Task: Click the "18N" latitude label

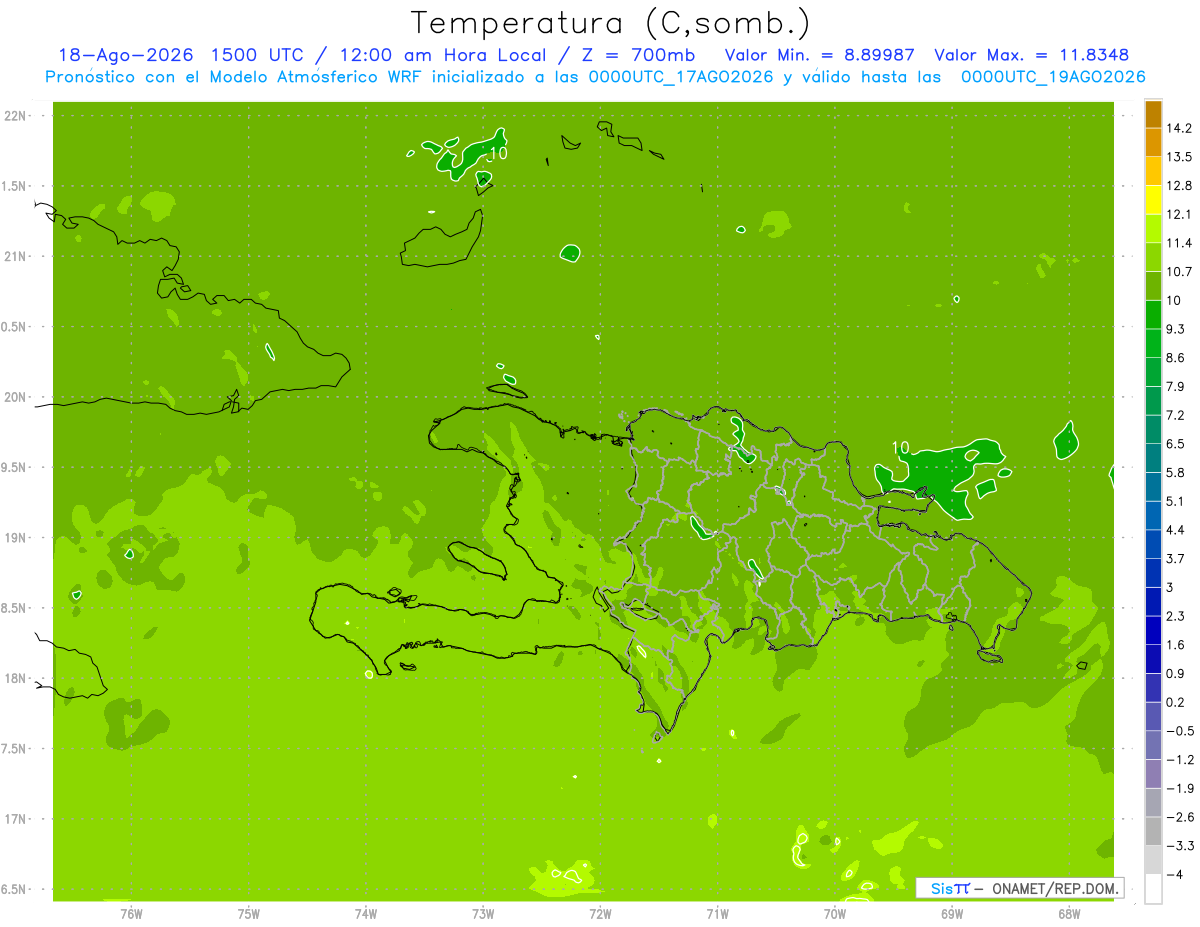Action: pyautogui.click(x=15, y=679)
